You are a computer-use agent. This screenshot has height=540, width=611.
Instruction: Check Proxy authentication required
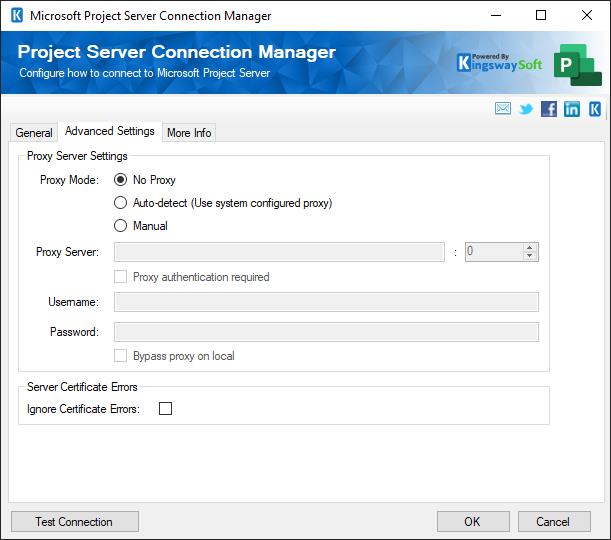tap(120, 277)
